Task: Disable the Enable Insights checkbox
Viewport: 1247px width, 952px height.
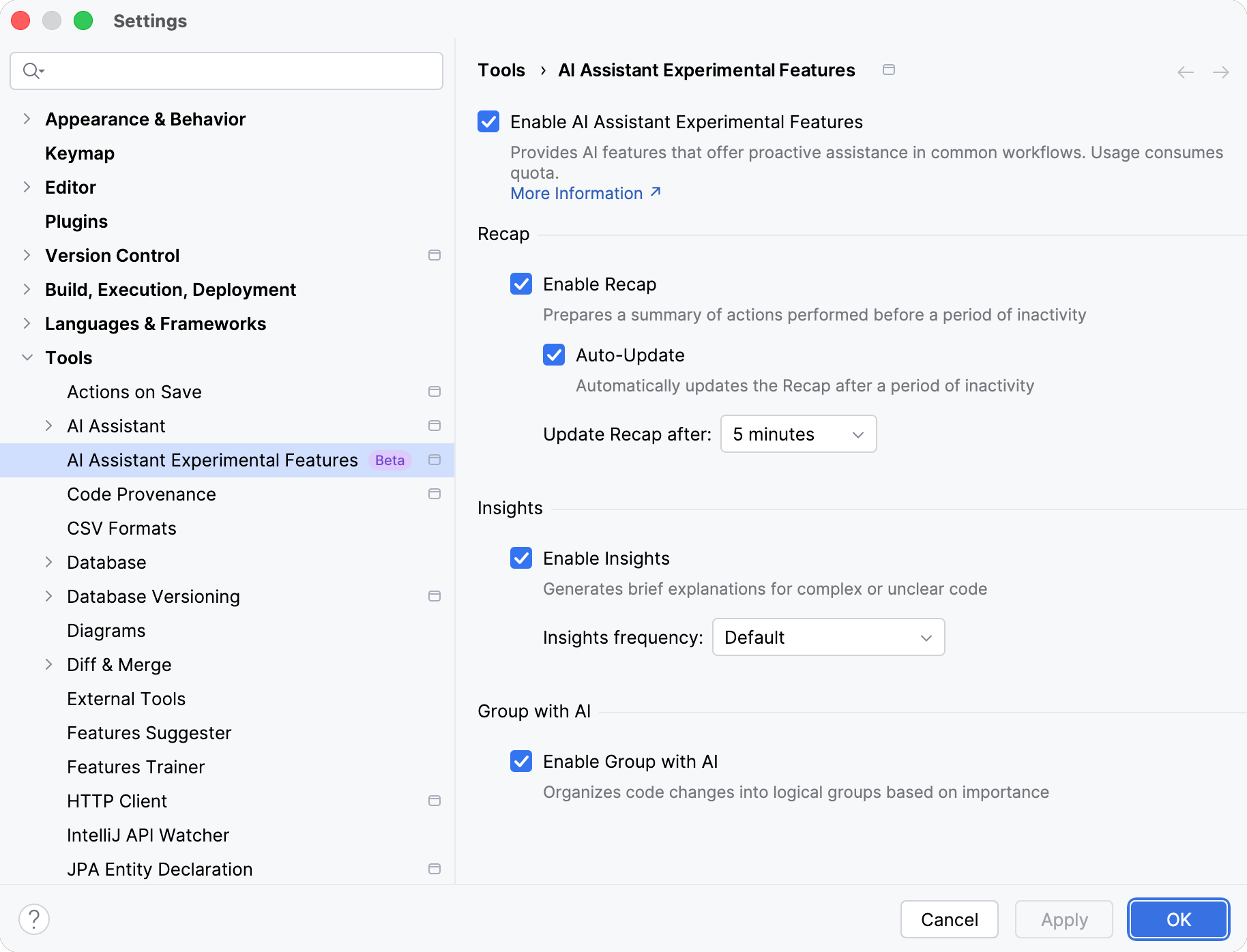Action: [521, 559]
